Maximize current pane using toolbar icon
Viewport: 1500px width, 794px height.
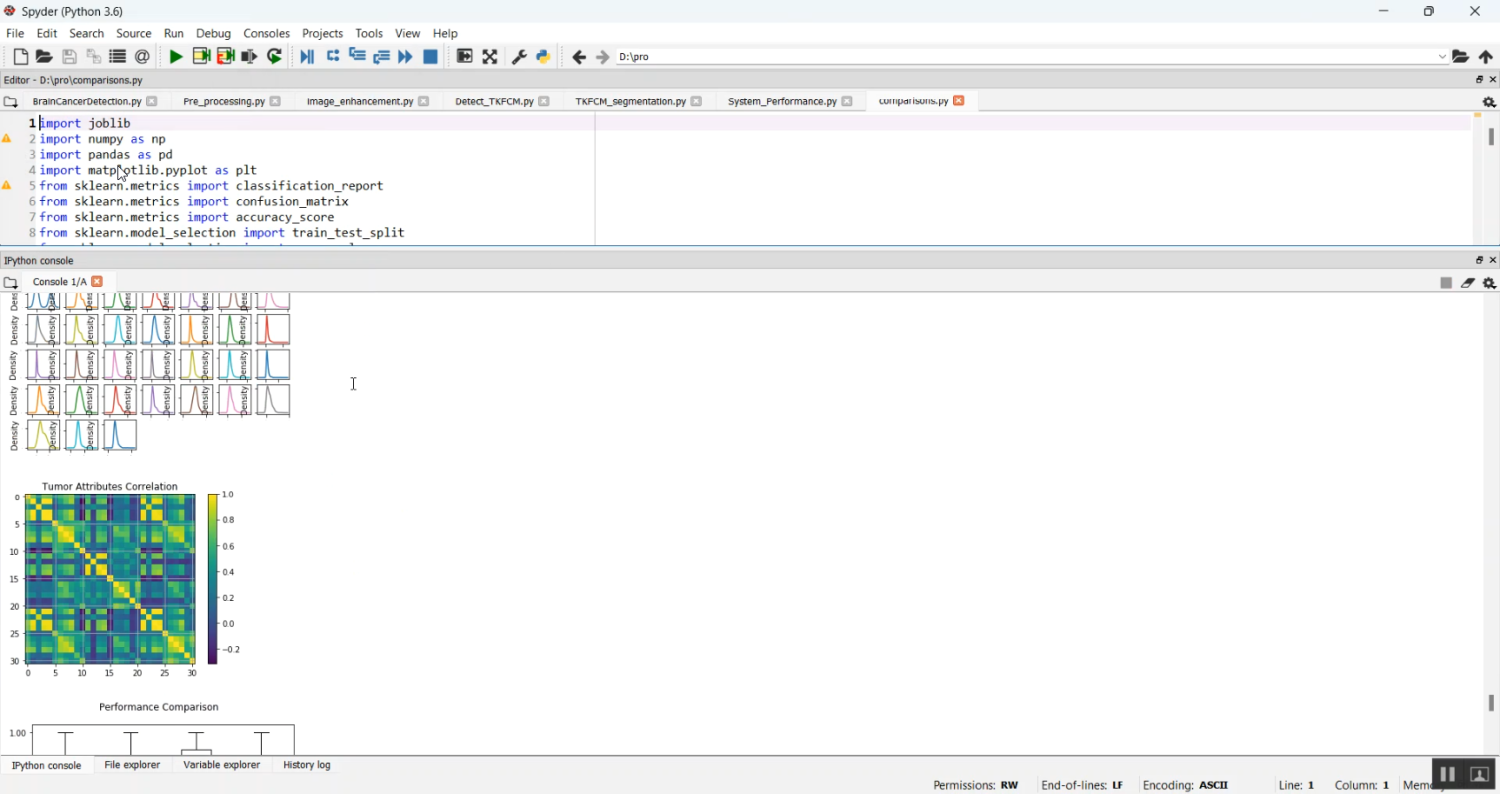point(465,57)
